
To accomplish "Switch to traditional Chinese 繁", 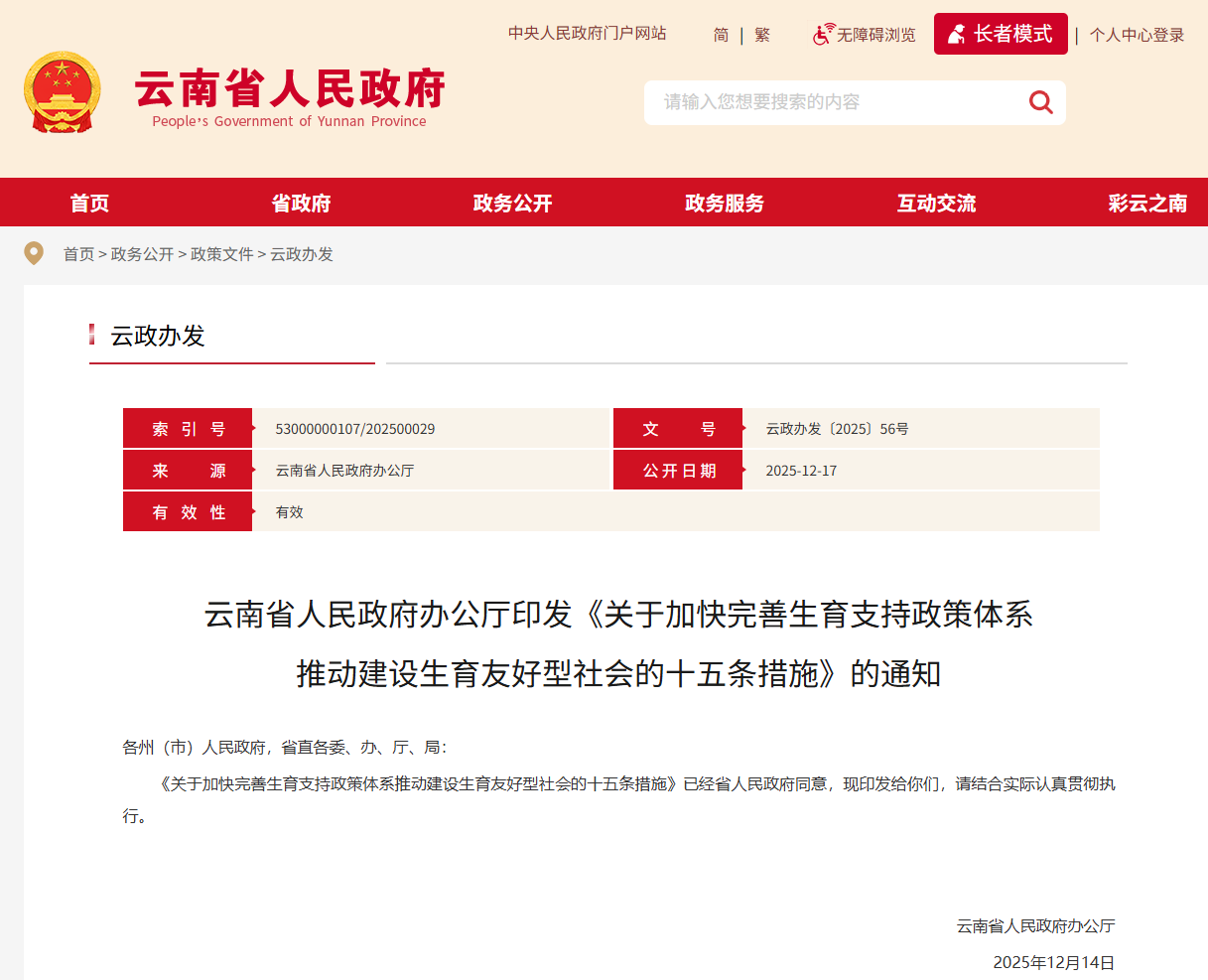I will point(762,35).
